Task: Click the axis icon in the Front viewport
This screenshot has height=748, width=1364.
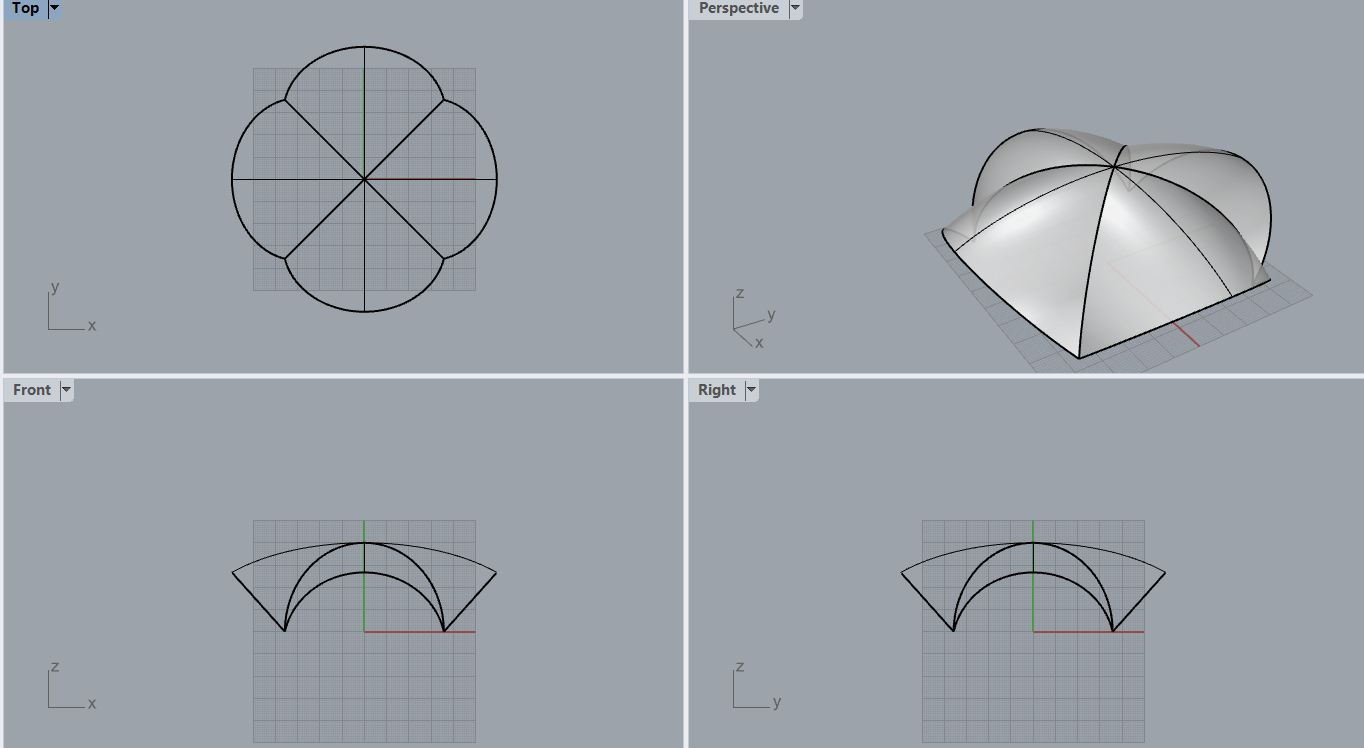Action: tap(70, 685)
